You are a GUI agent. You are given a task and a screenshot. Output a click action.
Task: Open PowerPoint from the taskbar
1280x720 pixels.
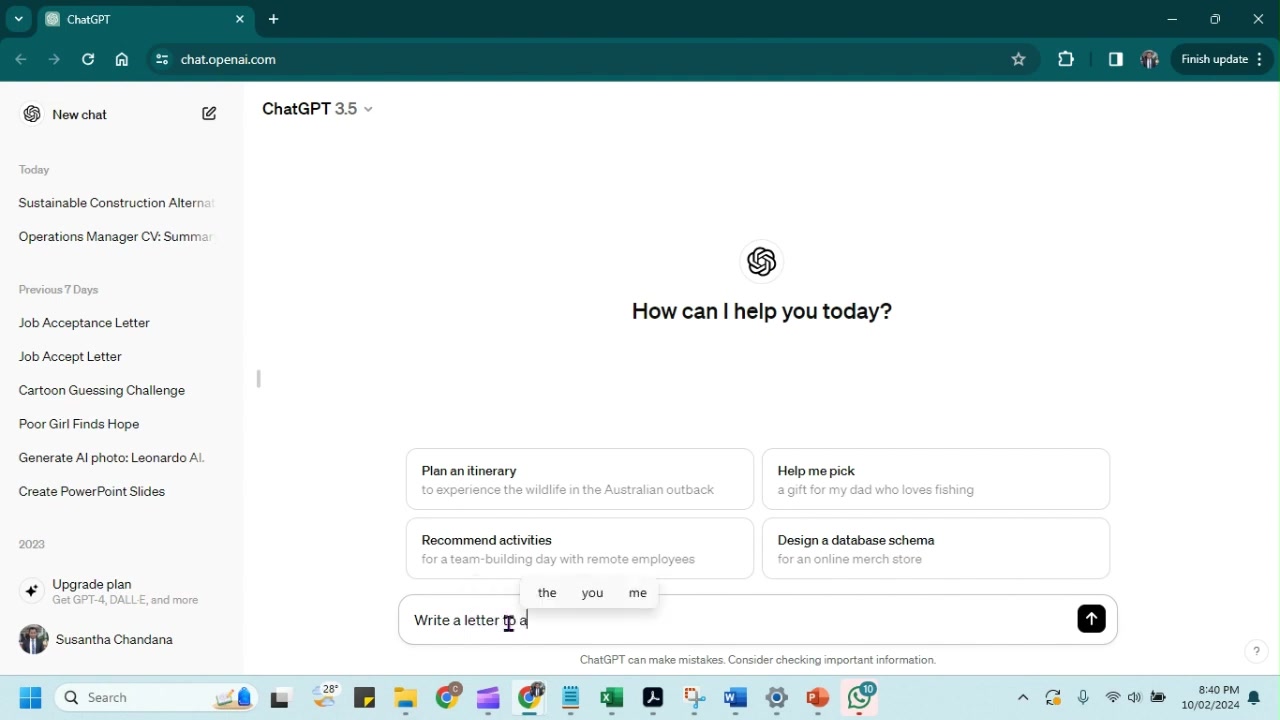click(817, 697)
